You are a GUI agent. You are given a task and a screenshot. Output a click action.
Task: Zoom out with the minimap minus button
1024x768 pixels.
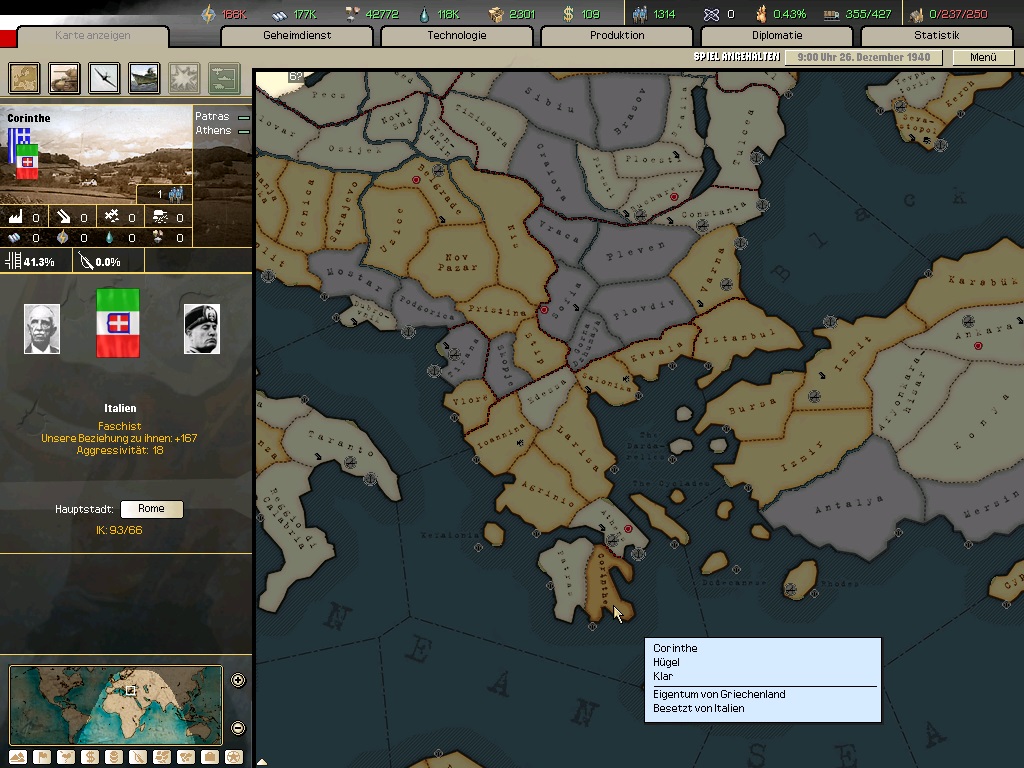click(238, 728)
